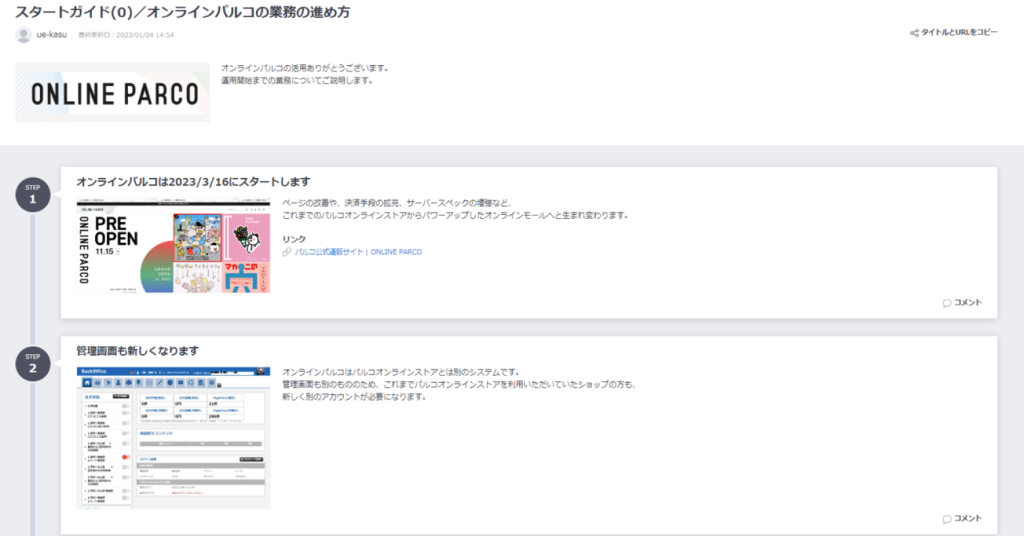Click the ue-kasu user avatar icon
The width and height of the screenshot is (1024, 536).
point(24,35)
